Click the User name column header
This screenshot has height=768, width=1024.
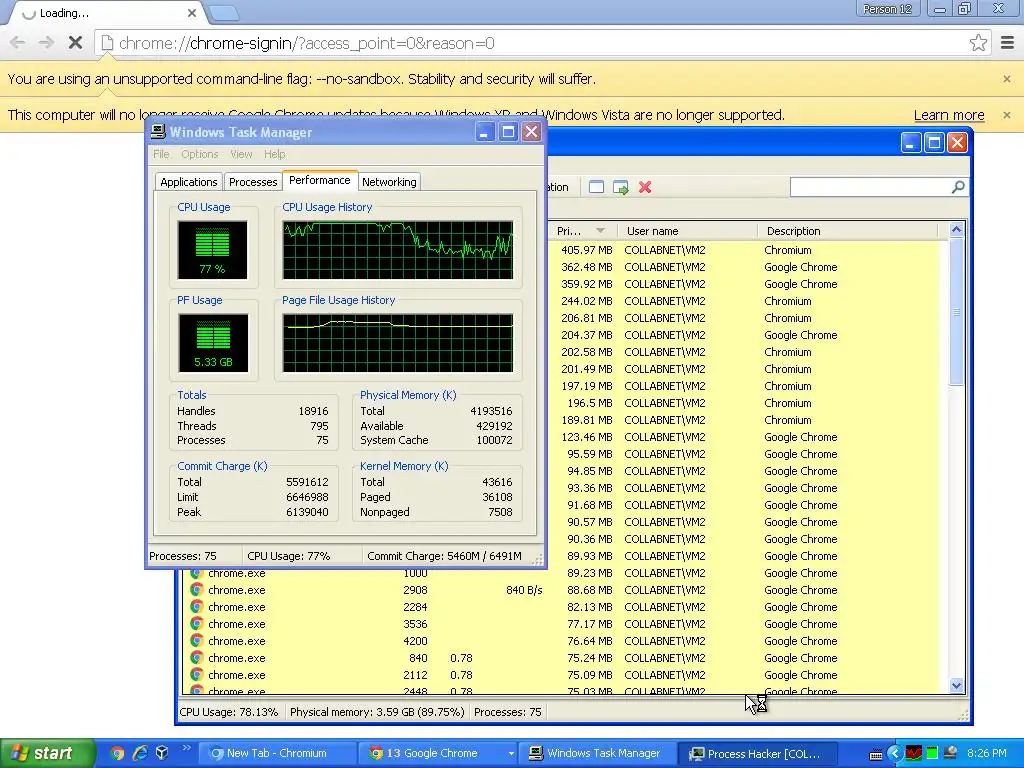688,231
